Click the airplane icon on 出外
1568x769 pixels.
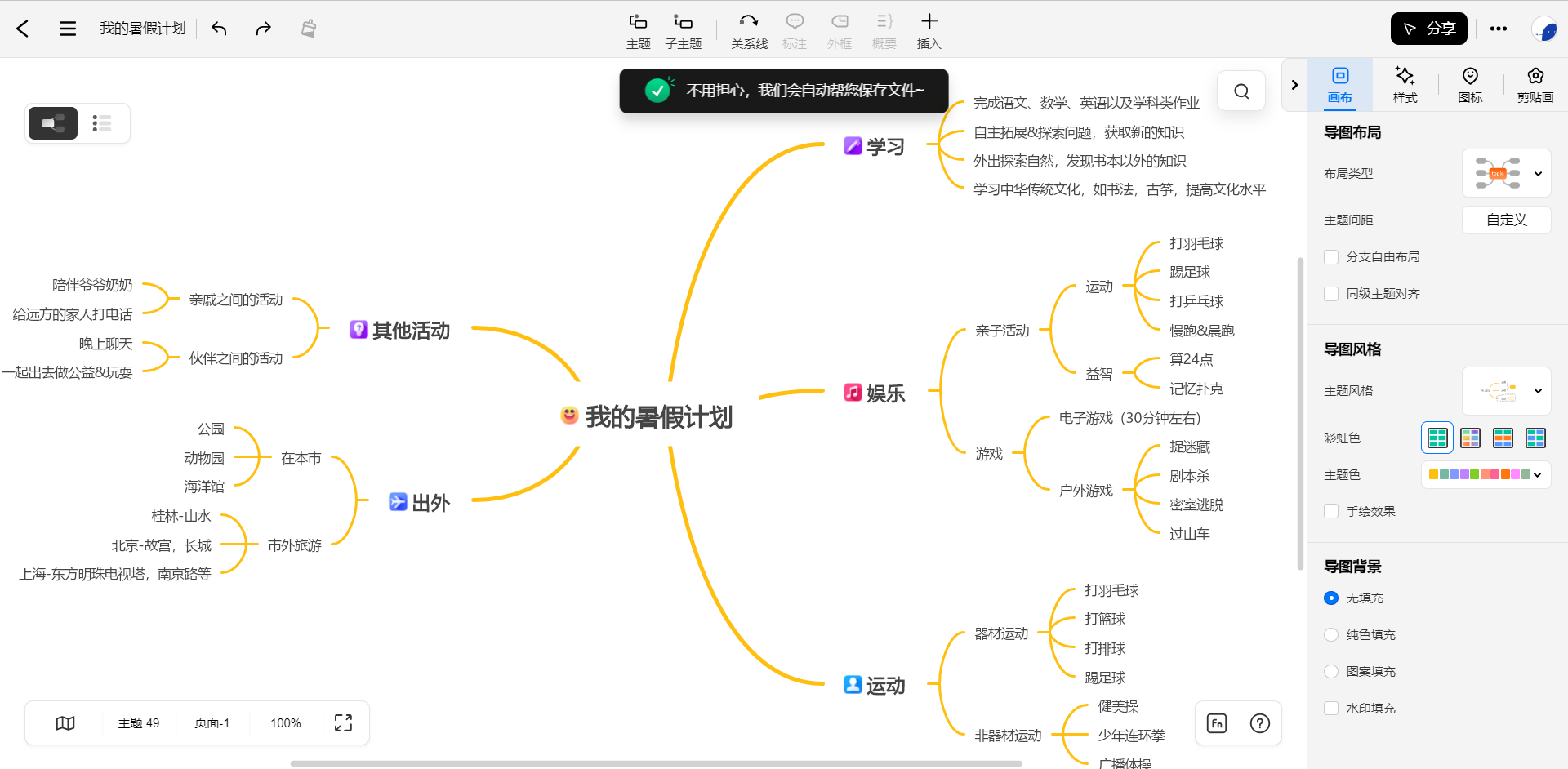[398, 502]
